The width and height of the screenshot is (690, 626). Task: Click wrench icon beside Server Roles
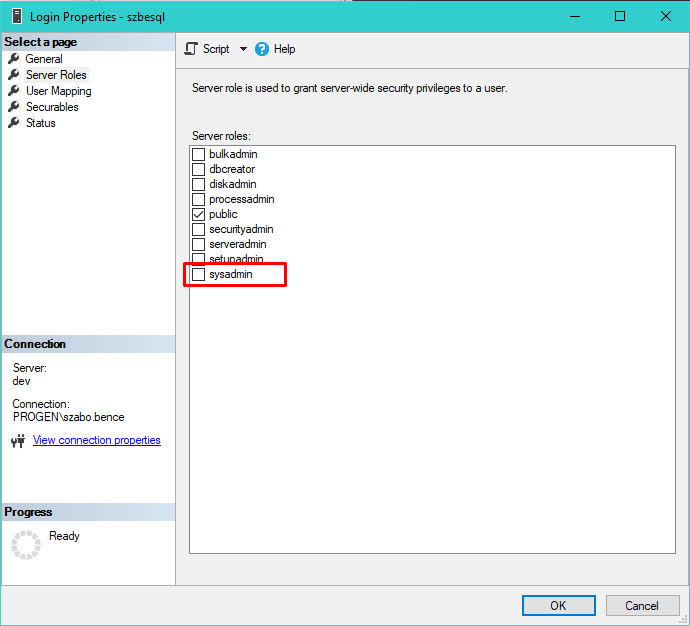14,74
